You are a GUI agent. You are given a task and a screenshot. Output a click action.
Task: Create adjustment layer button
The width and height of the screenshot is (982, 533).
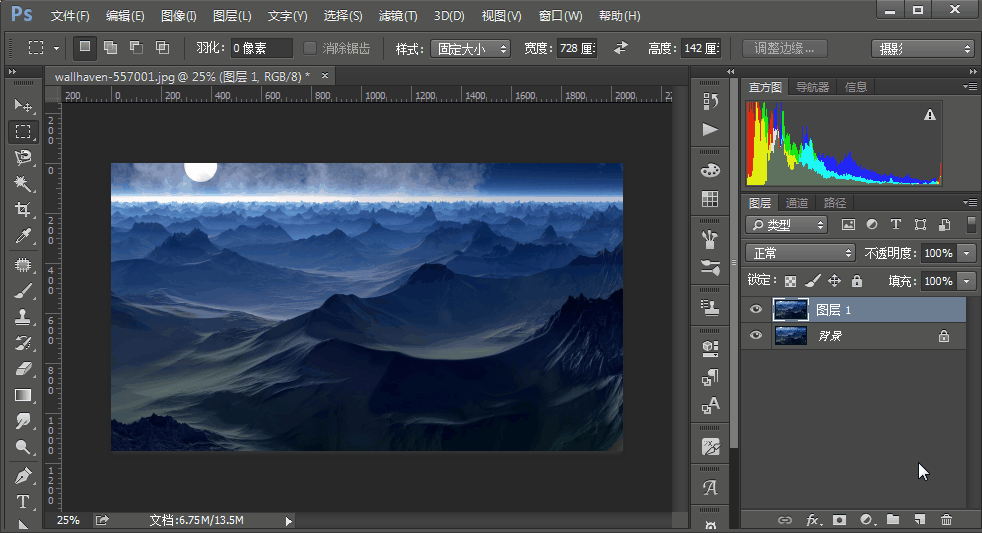(866, 520)
